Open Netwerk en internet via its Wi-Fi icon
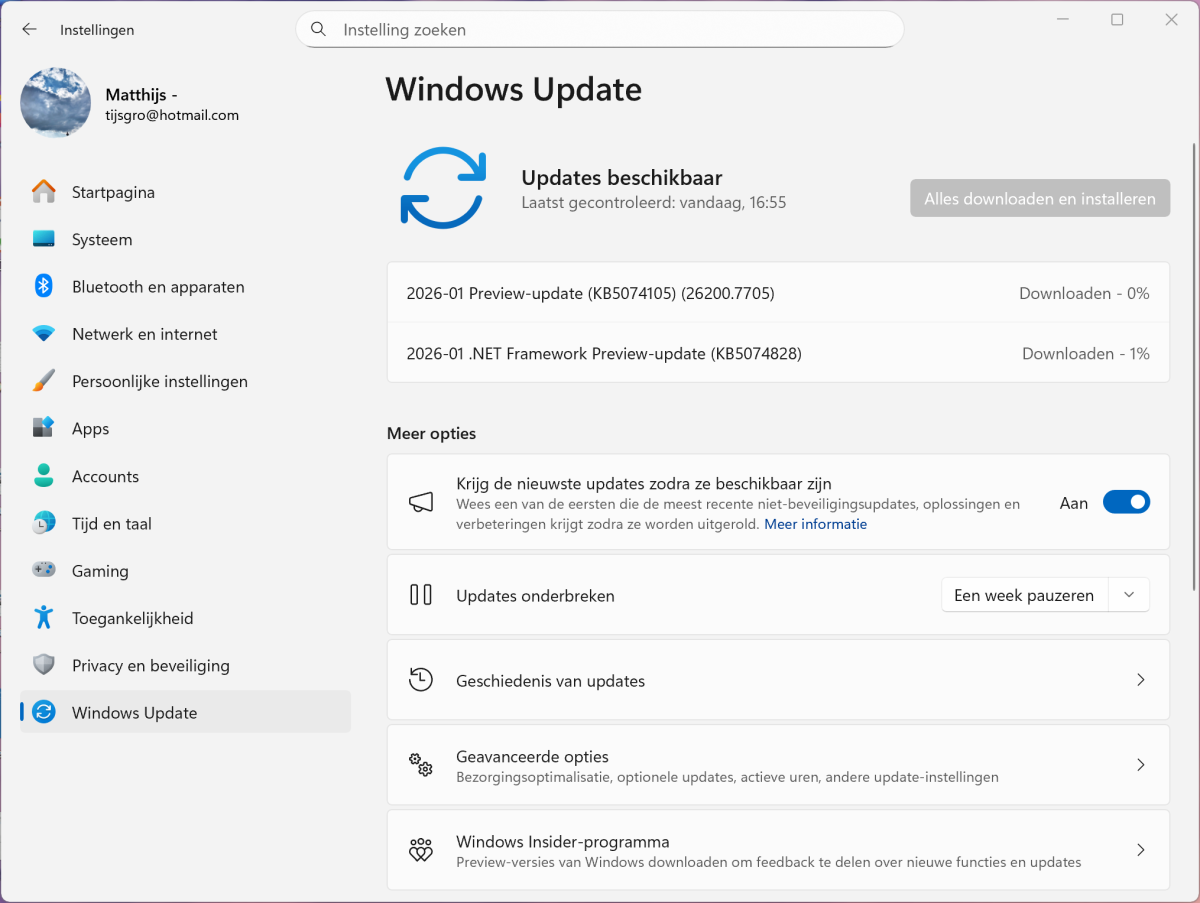Viewport: 1200px width, 903px height. pos(43,334)
